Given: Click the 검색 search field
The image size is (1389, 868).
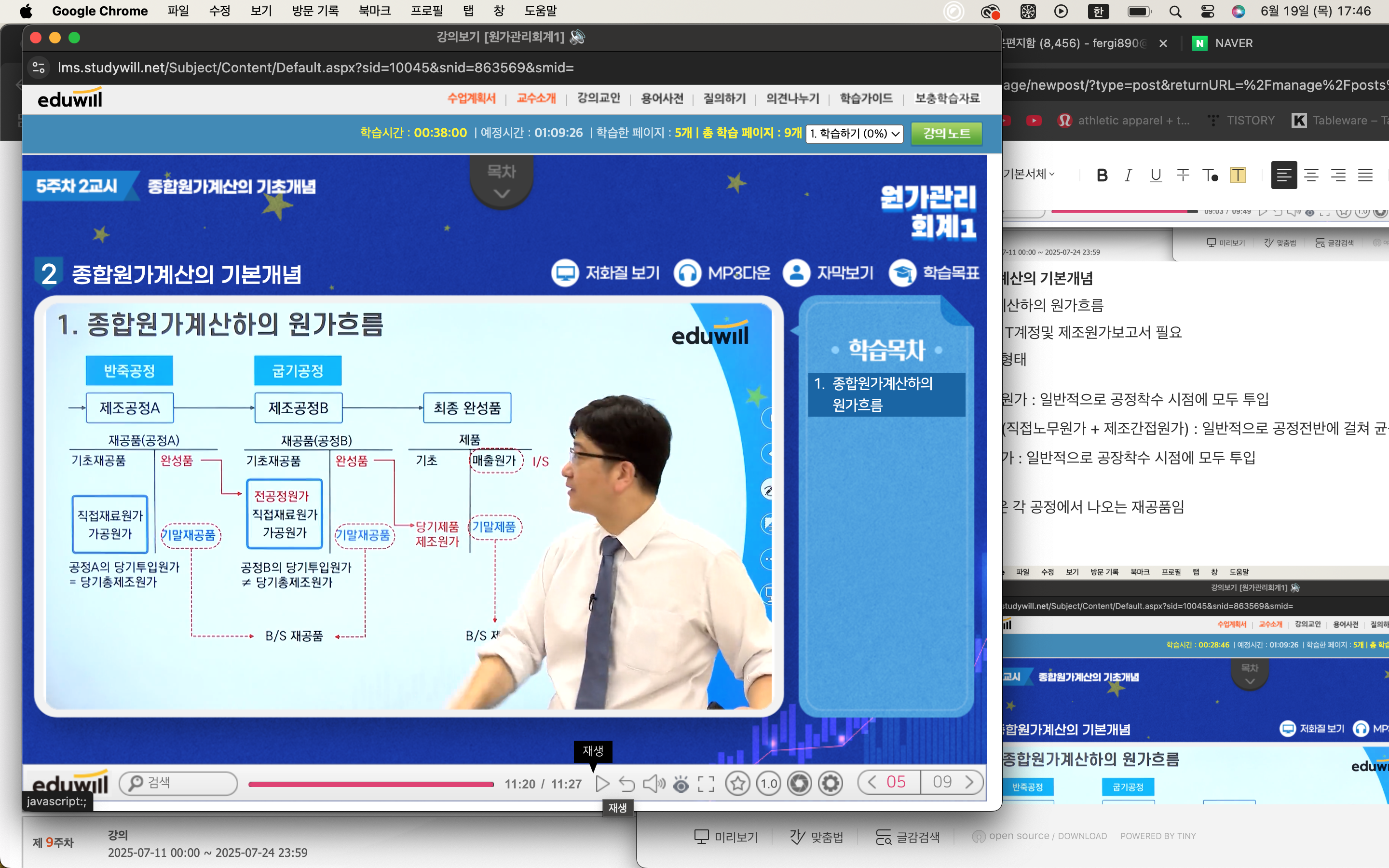Looking at the screenshot, I should tap(178, 783).
